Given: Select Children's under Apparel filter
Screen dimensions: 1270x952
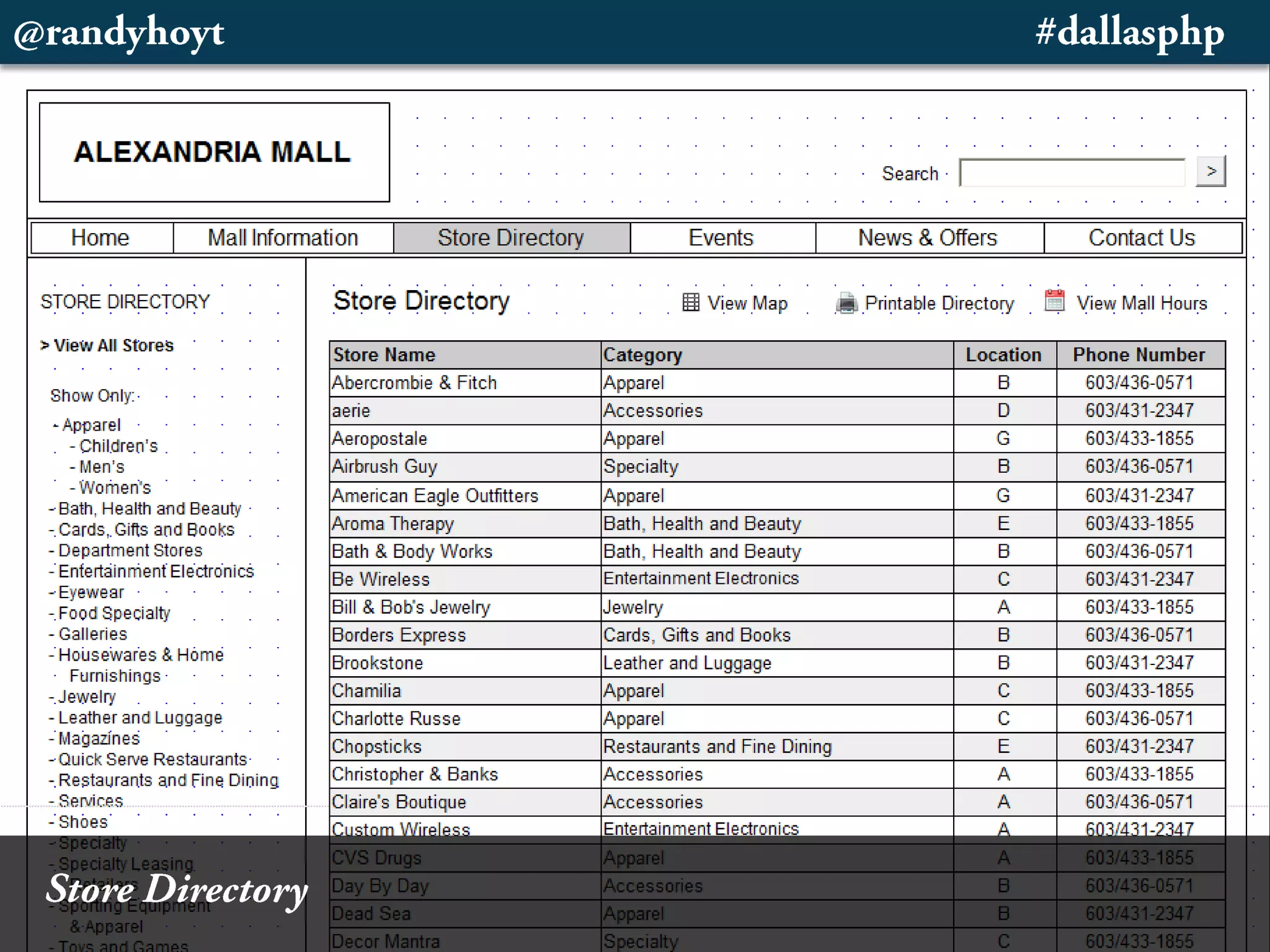Looking at the screenshot, I should [x=118, y=446].
